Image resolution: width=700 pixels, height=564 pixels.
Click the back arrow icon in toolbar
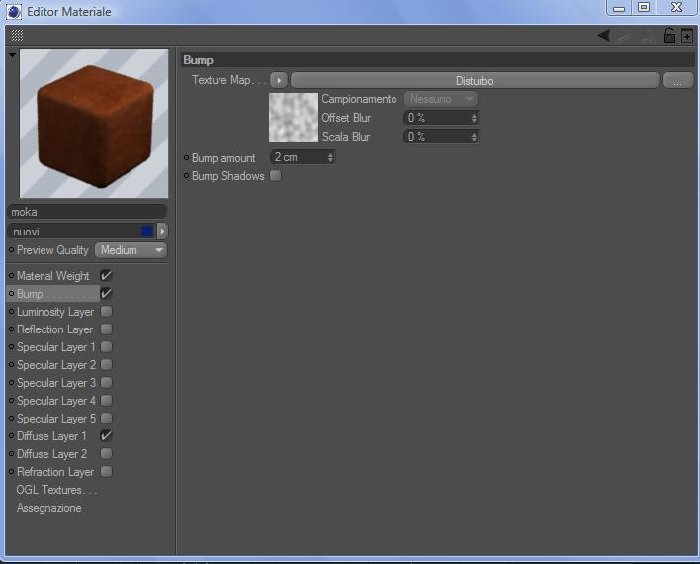click(604, 35)
